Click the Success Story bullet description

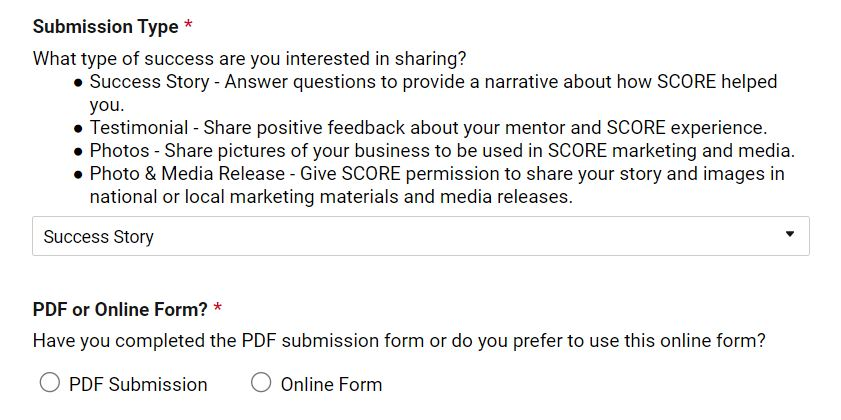pyautogui.click(x=433, y=82)
